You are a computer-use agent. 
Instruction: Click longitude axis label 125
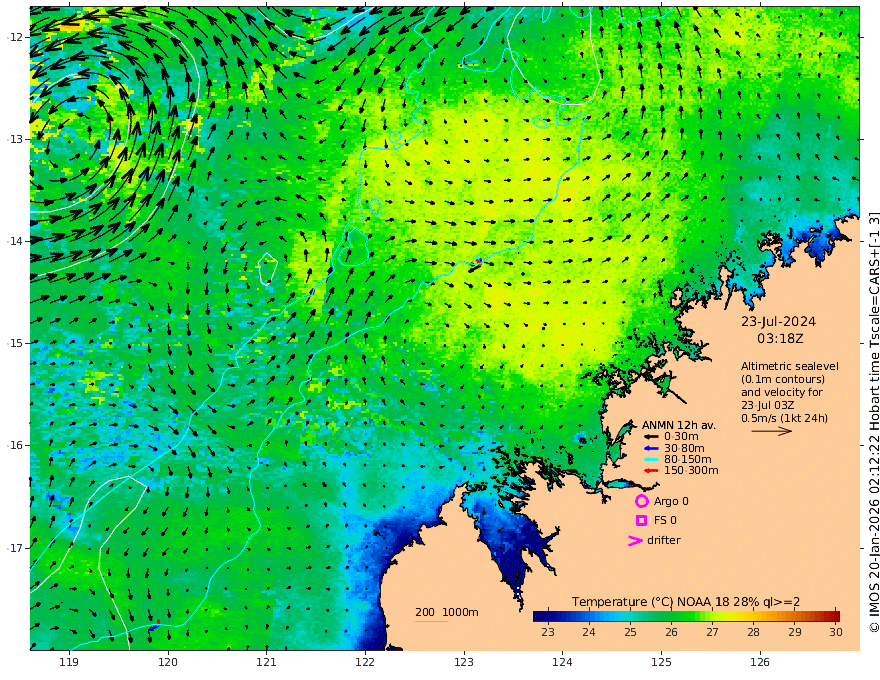click(x=661, y=663)
